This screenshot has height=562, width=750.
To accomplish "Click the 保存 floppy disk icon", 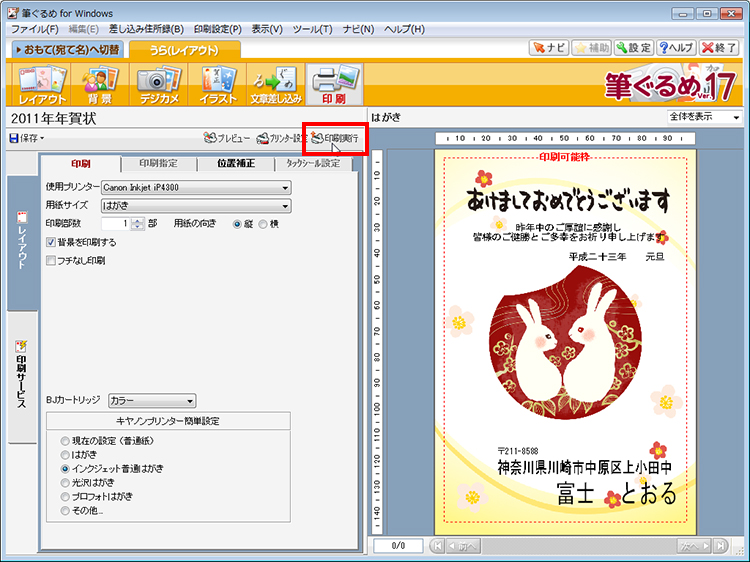I will coord(14,138).
